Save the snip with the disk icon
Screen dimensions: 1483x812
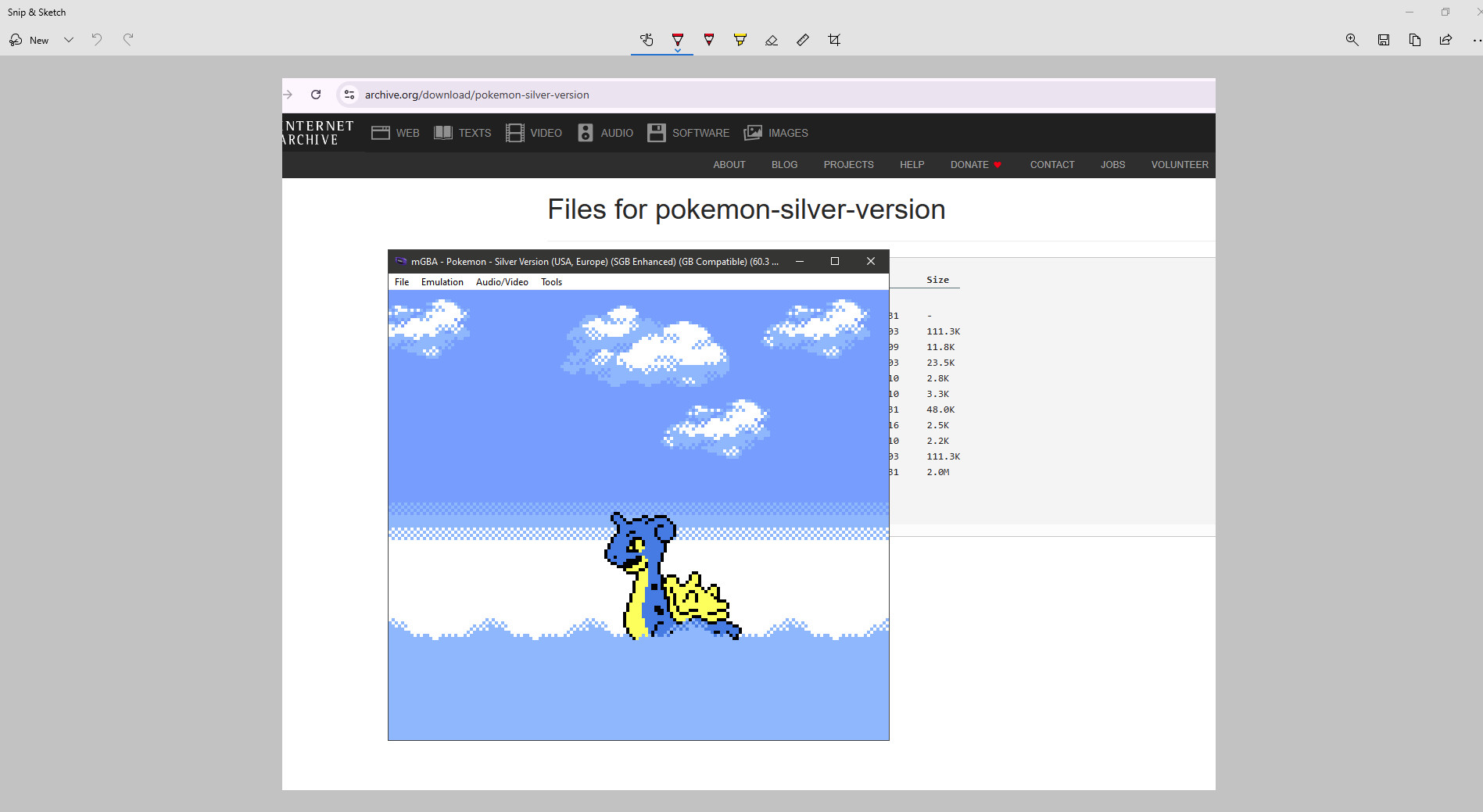pos(1384,40)
